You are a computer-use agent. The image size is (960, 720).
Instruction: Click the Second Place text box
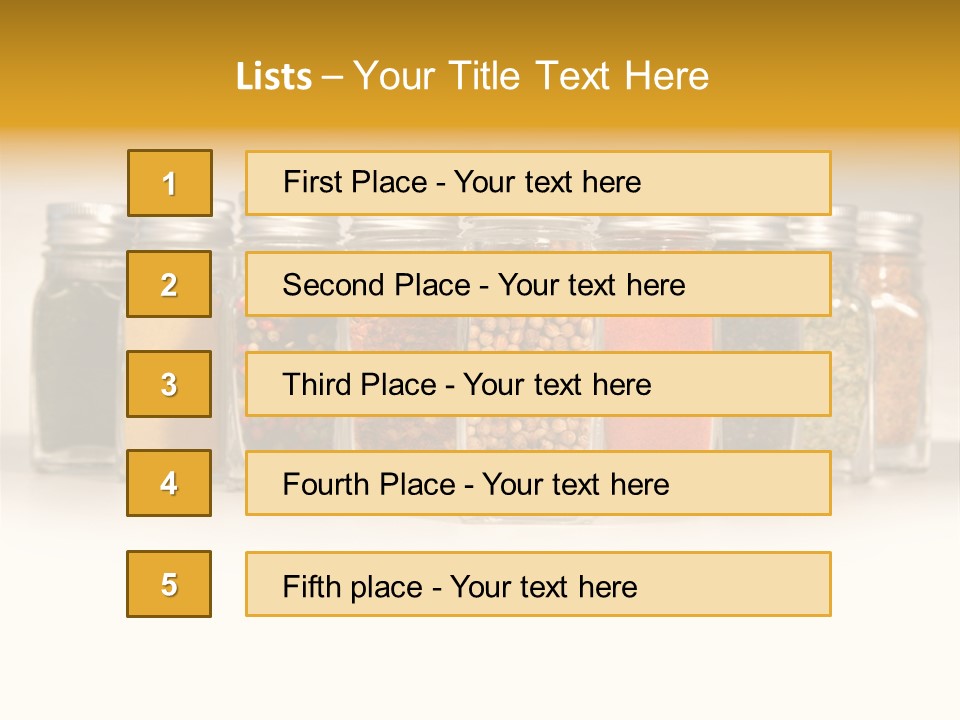(x=538, y=284)
